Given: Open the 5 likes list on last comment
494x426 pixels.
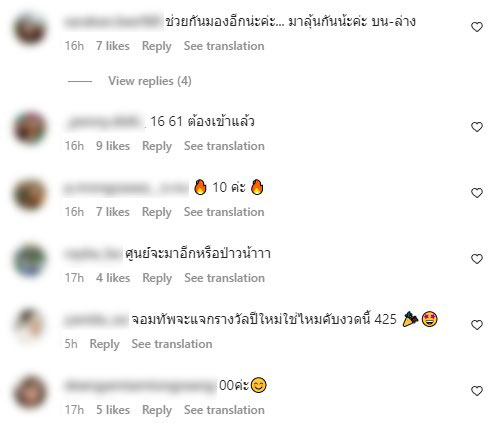Looking at the screenshot, I should (113, 410).
